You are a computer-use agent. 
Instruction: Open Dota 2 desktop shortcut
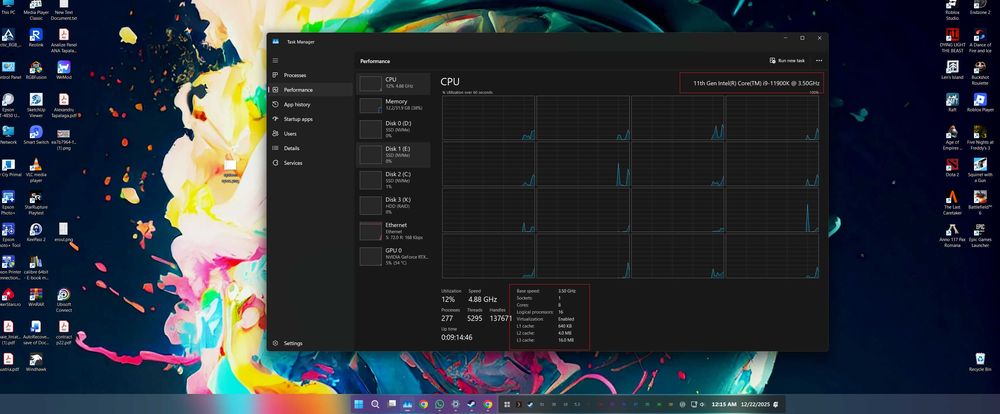point(952,168)
